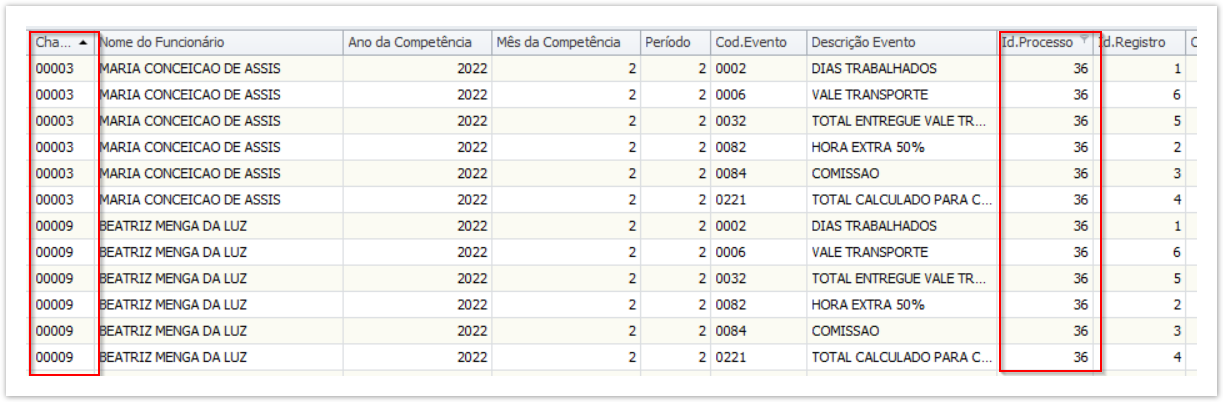The width and height of the screenshot is (1223, 402).
Task: Sort by Mês da Competência column
Action: tap(559, 43)
